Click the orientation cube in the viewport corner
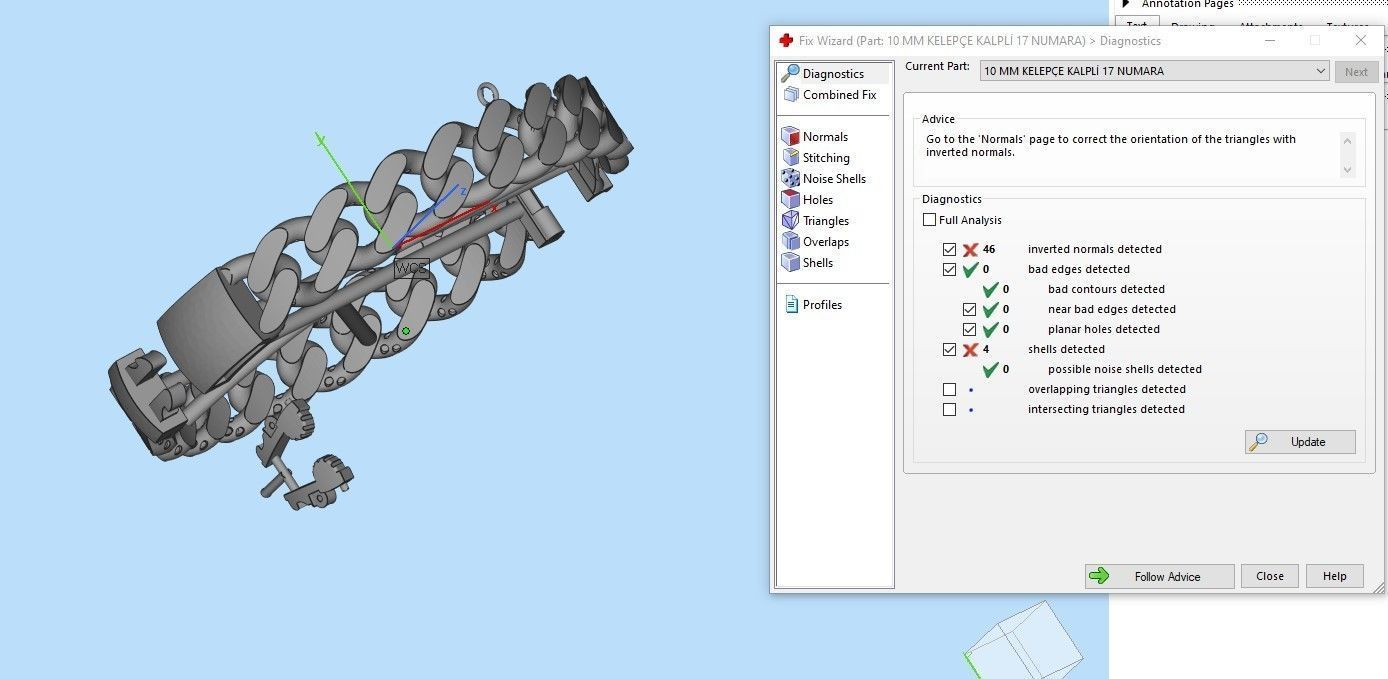 (1025, 640)
